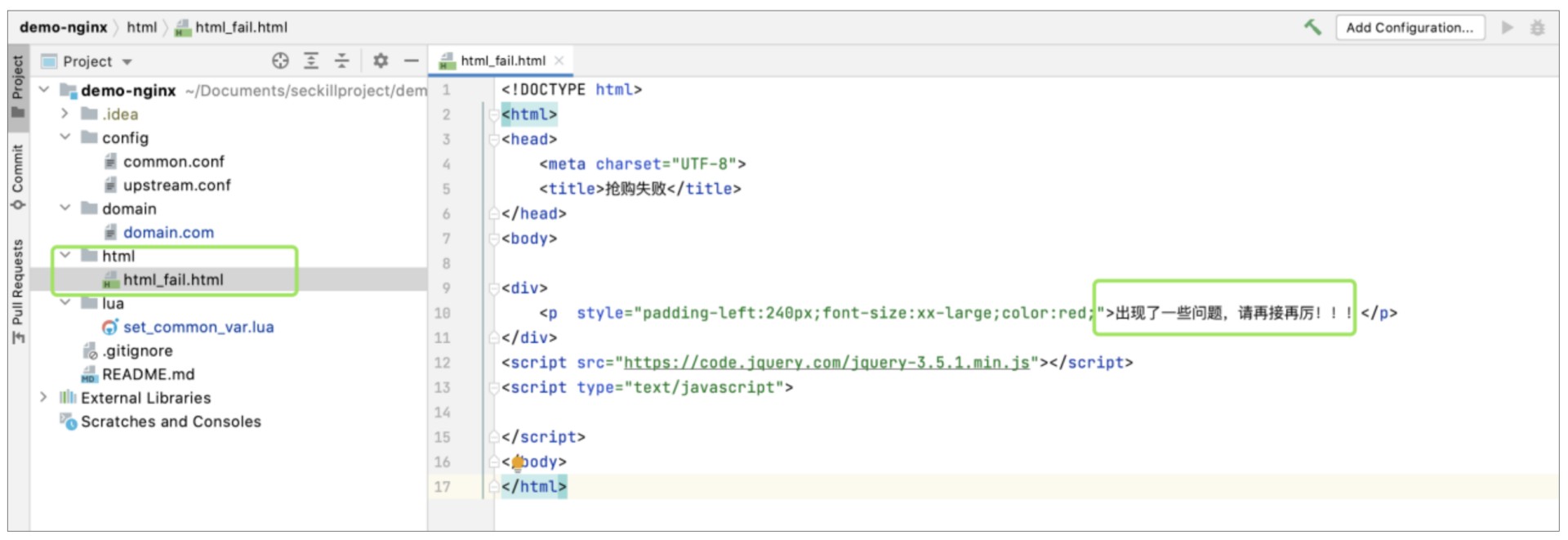Screen dimensions: 1568x540
Task: Collapse the config folder
Action: click(65, 137)
